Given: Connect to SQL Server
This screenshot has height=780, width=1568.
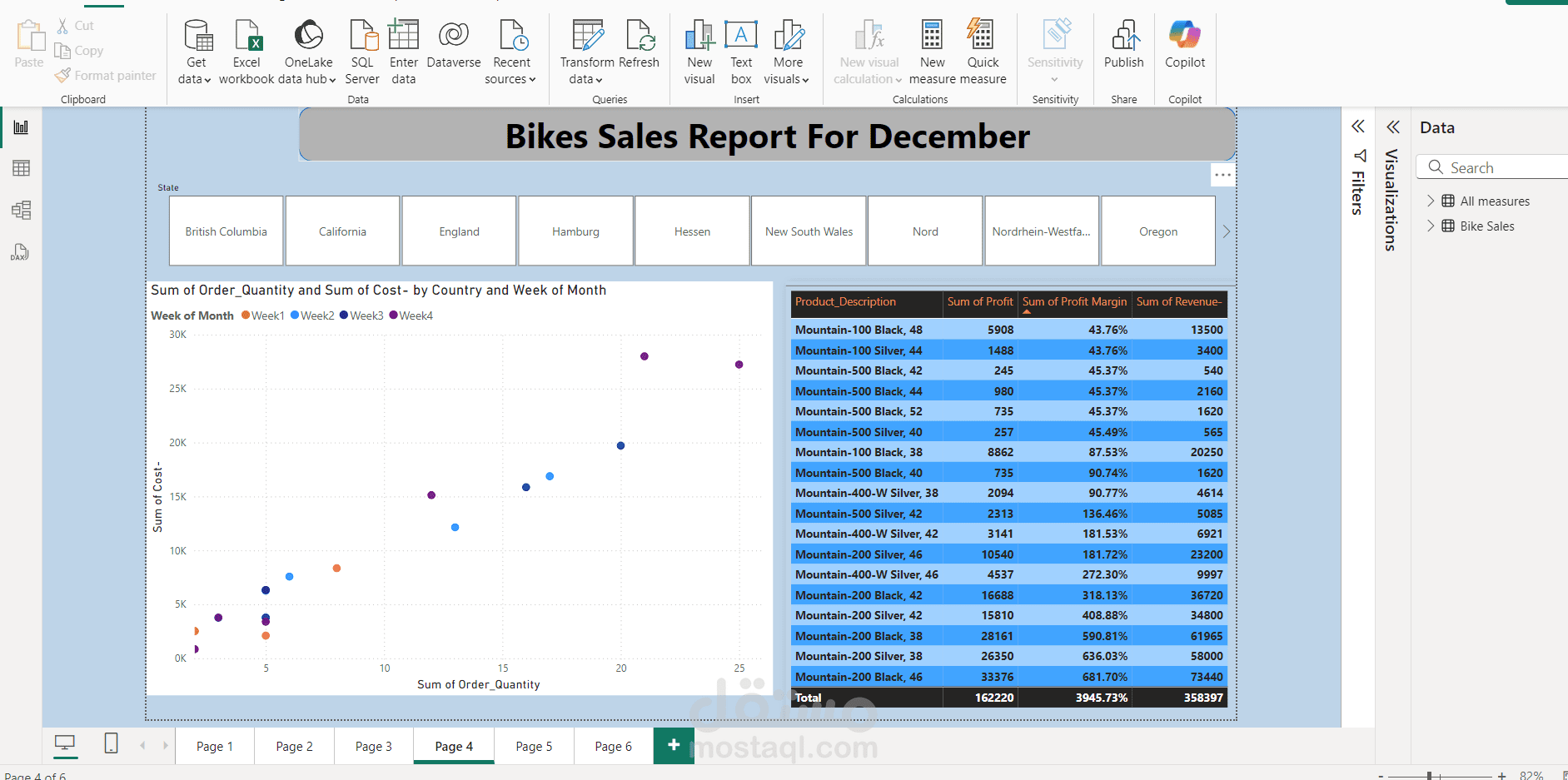Looking at the screenshot, I should point(362,52).
